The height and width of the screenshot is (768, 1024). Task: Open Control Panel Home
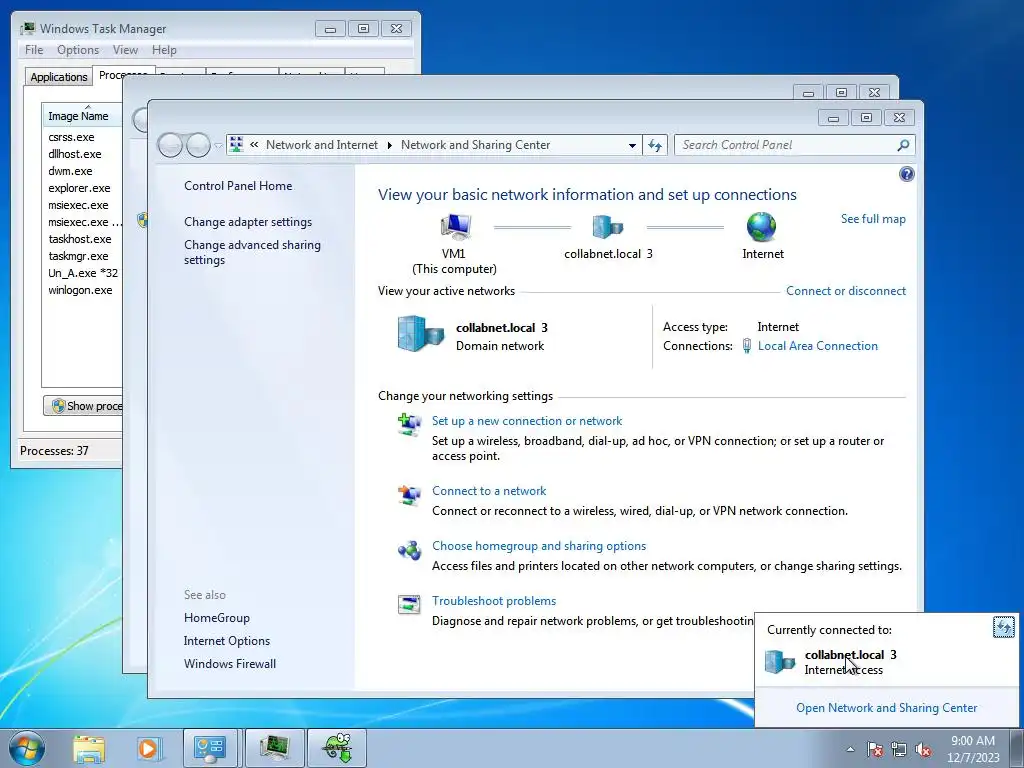[238, 185]
